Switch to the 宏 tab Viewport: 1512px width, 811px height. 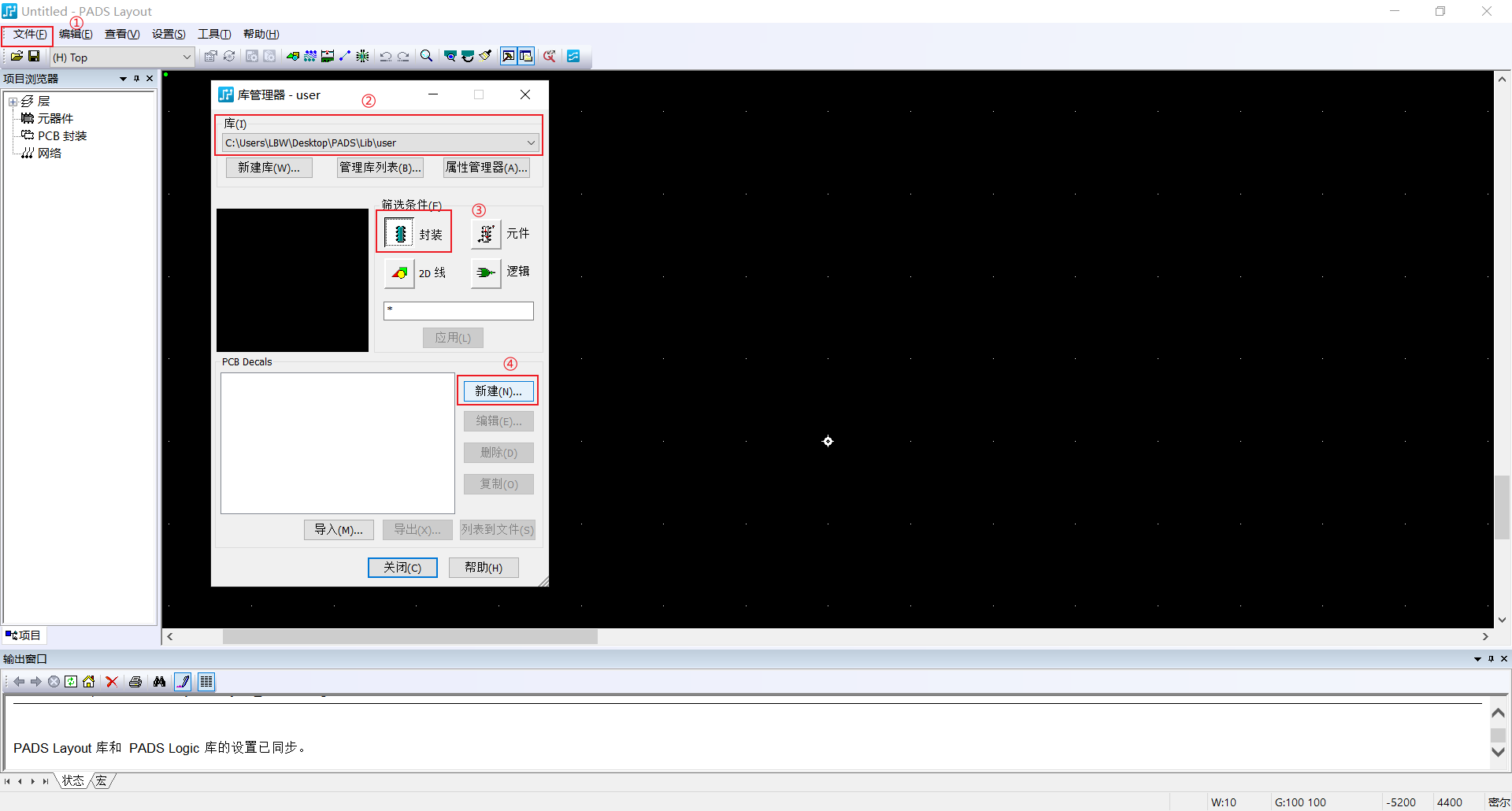102,781
